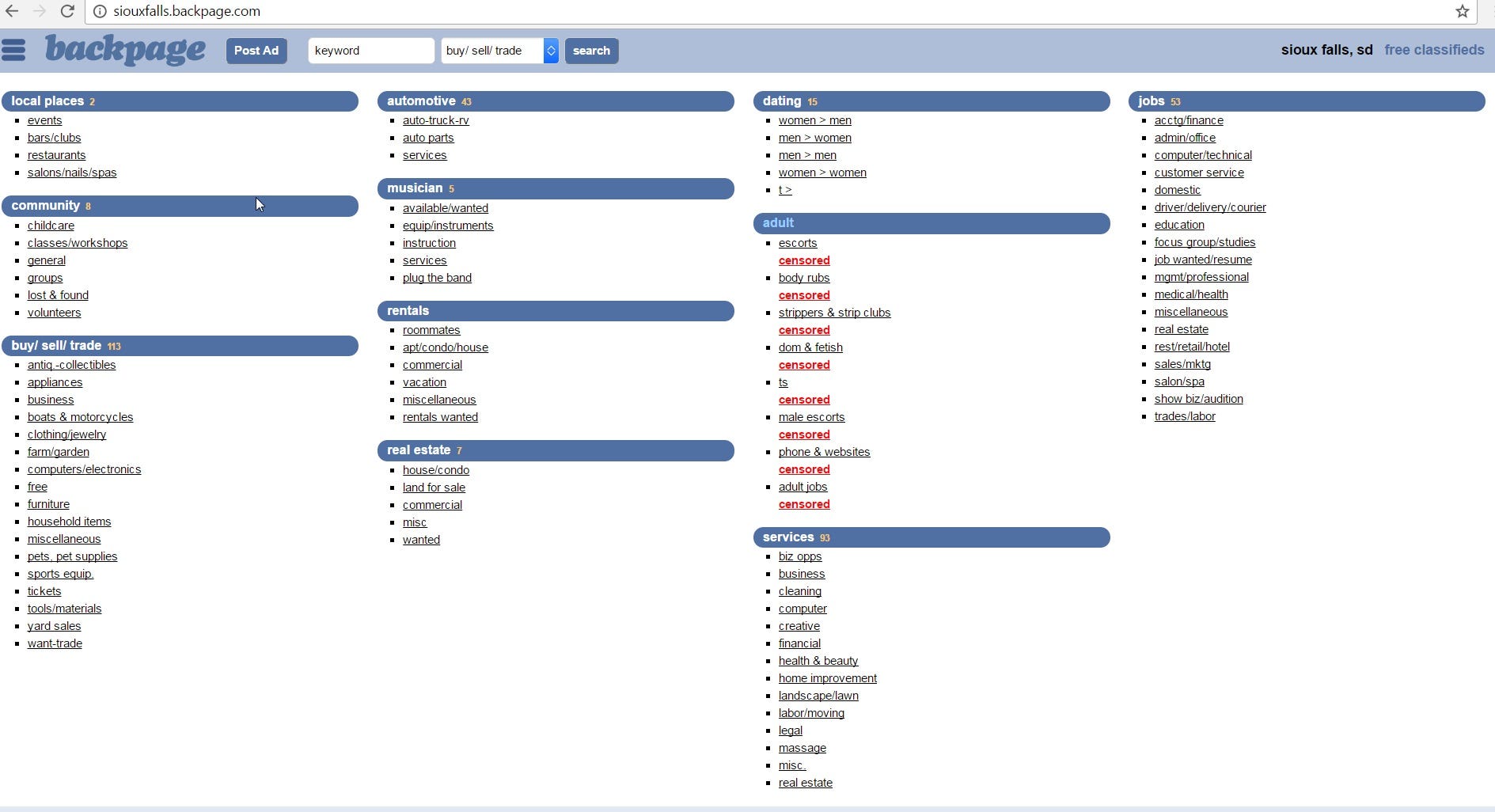Open the musician section header
1495x812 pixels.
pos(556,188)
